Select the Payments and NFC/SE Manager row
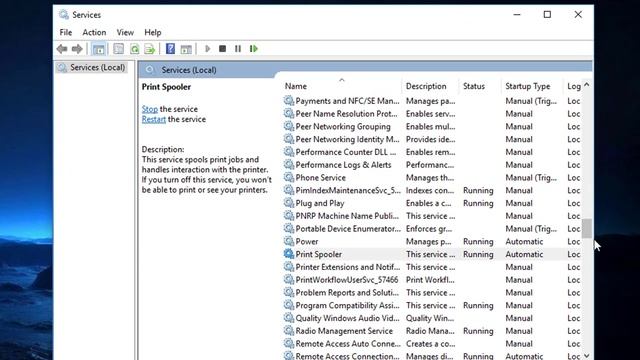 coord(432,101)
